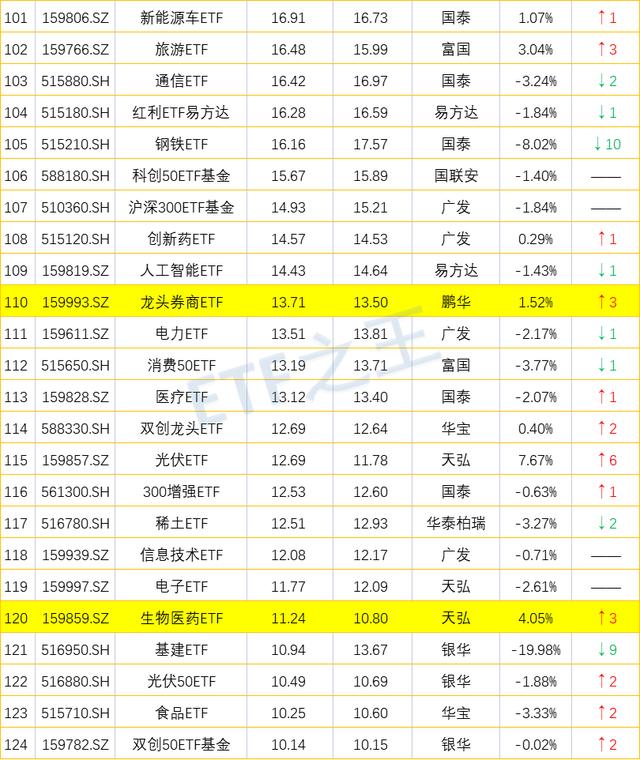640x760 pixels.
Task: Click highlighted 龙头券商ETF name cell
Action: coord(181,302)
